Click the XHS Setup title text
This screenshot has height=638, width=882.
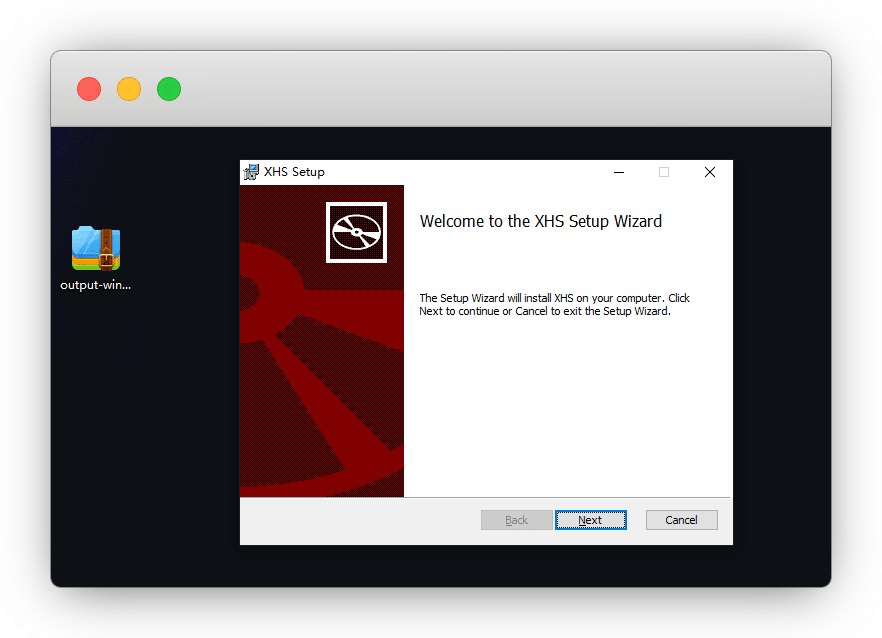tap(294, 172)
